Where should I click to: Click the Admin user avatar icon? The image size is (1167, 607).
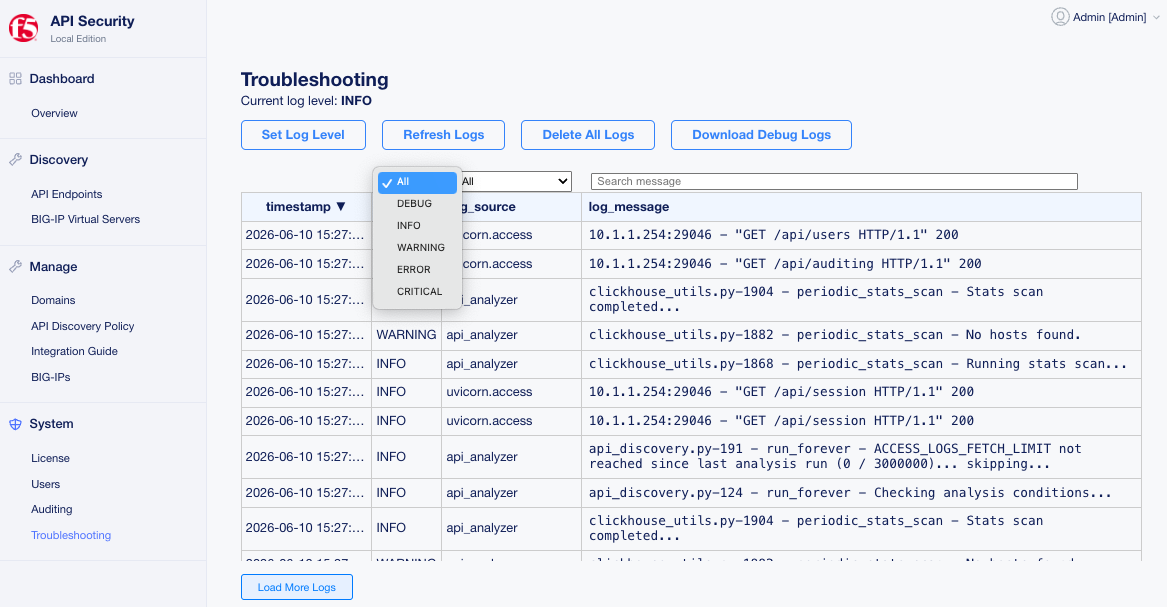pos(1060,16)
